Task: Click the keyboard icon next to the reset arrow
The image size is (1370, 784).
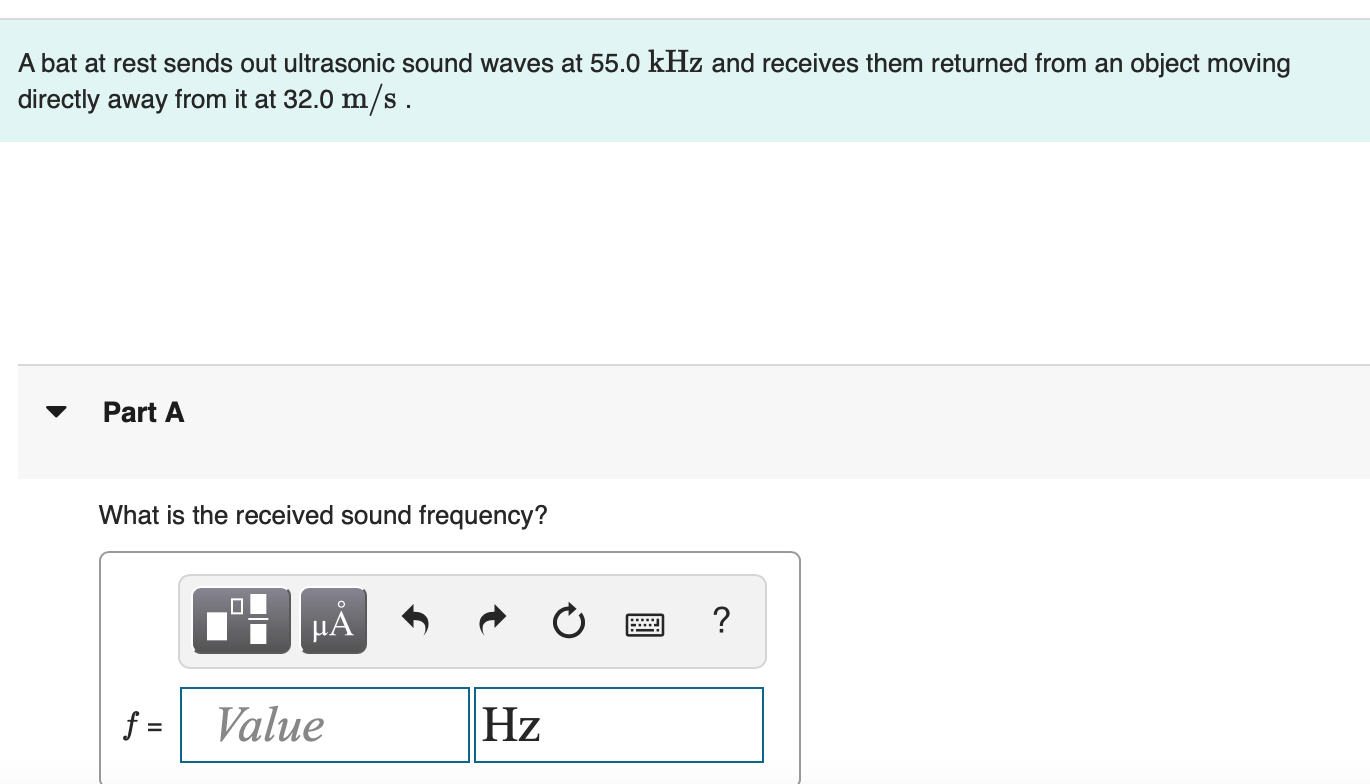Action: pos(645,624)
